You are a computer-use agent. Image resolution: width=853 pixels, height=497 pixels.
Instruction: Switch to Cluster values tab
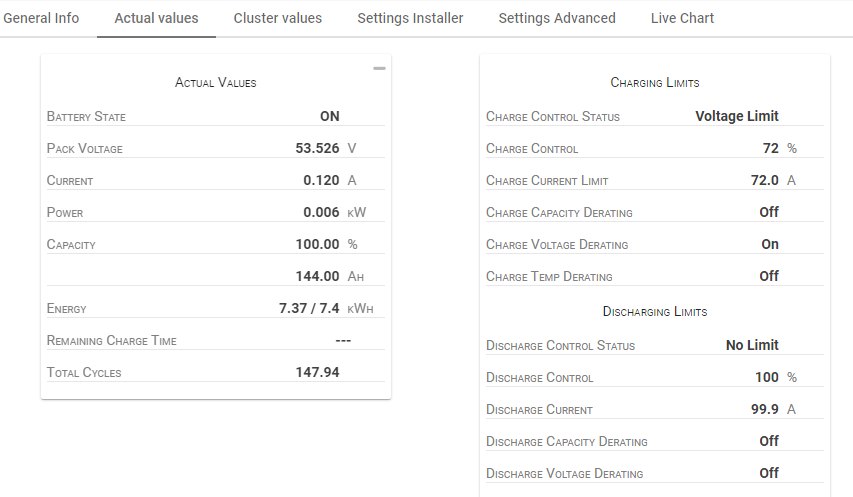(277, 18)
